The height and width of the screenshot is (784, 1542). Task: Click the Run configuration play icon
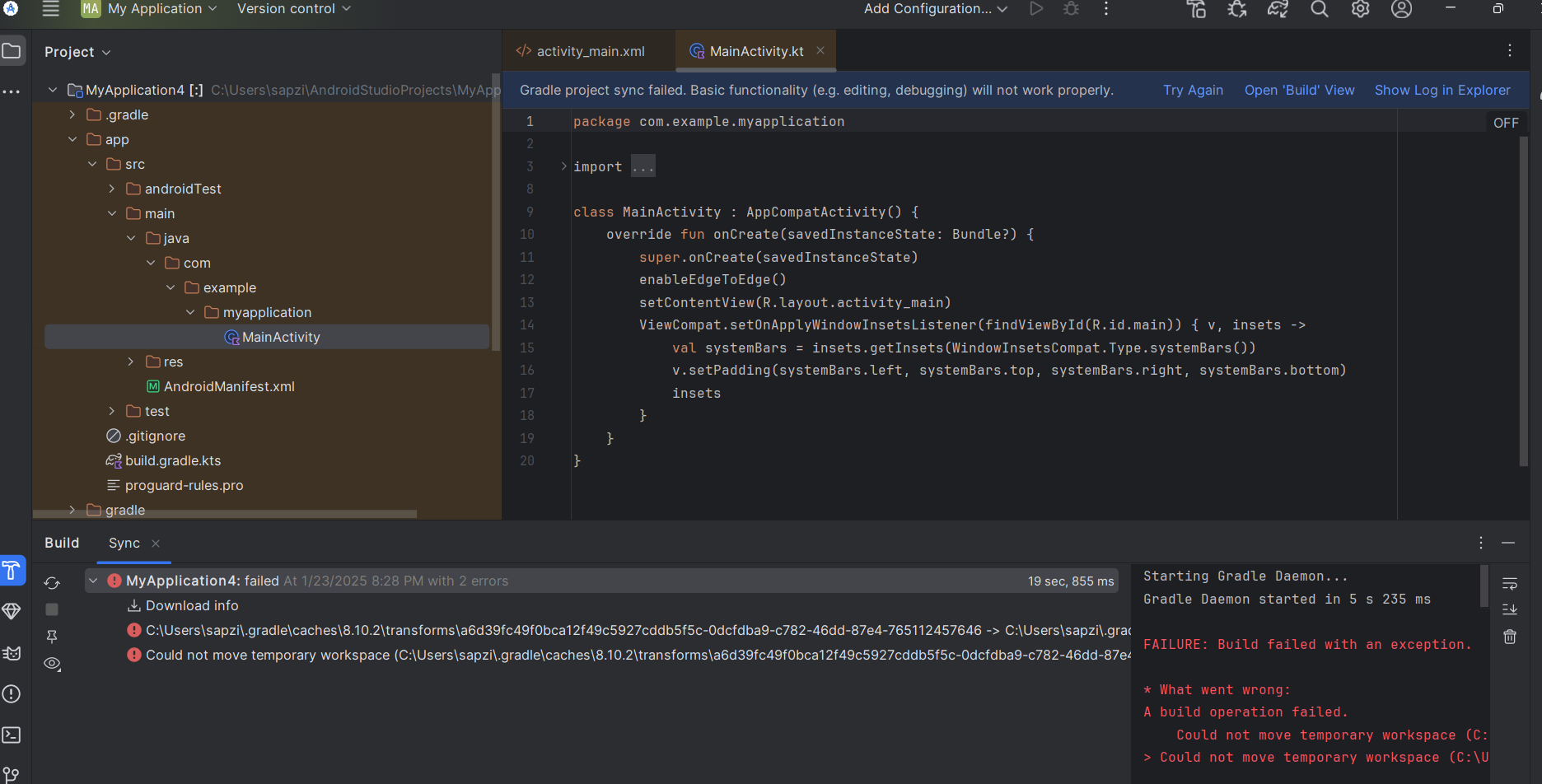coord(1036,9)
